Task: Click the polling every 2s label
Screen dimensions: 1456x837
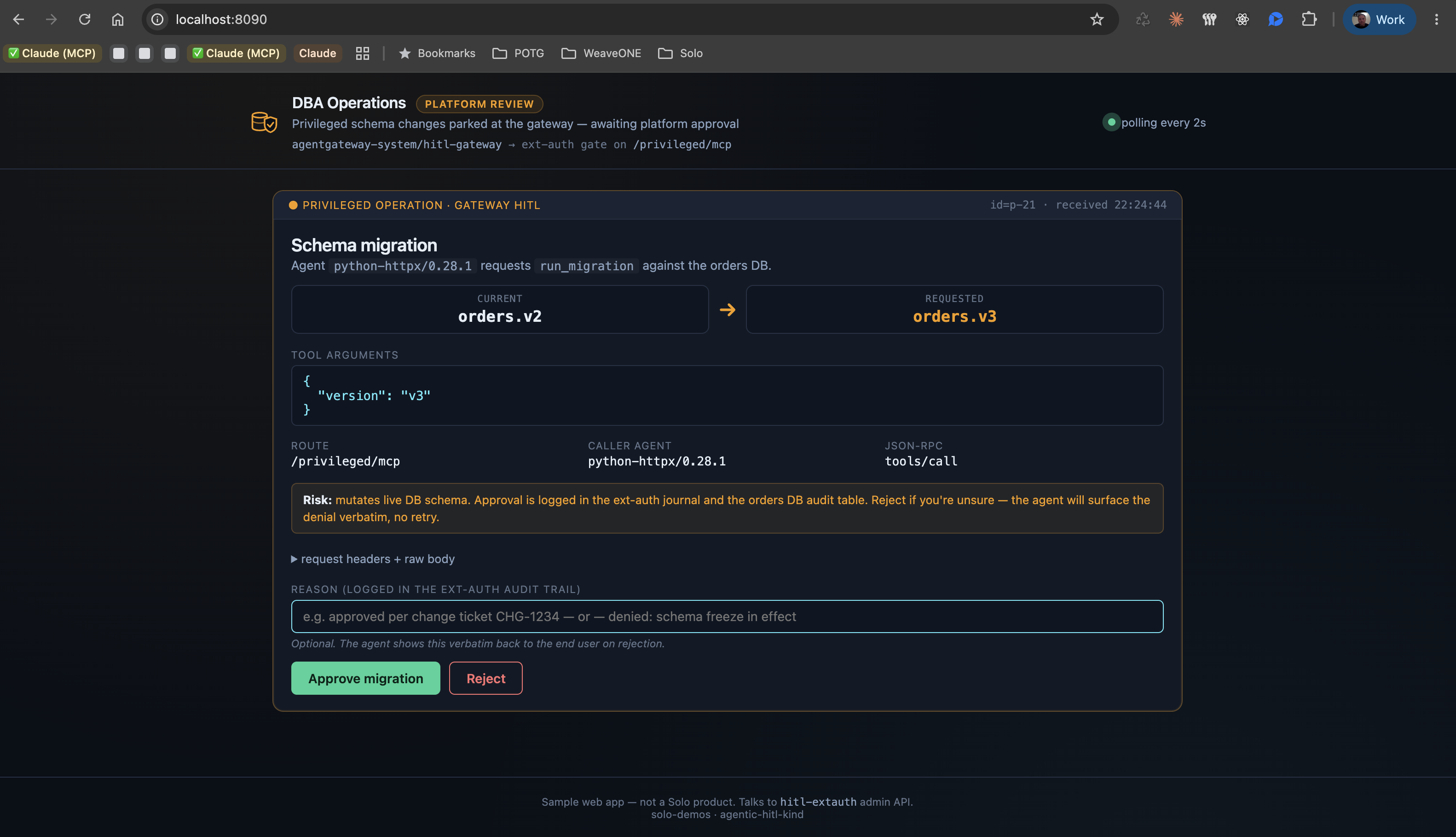Action: coord(1163,122)
